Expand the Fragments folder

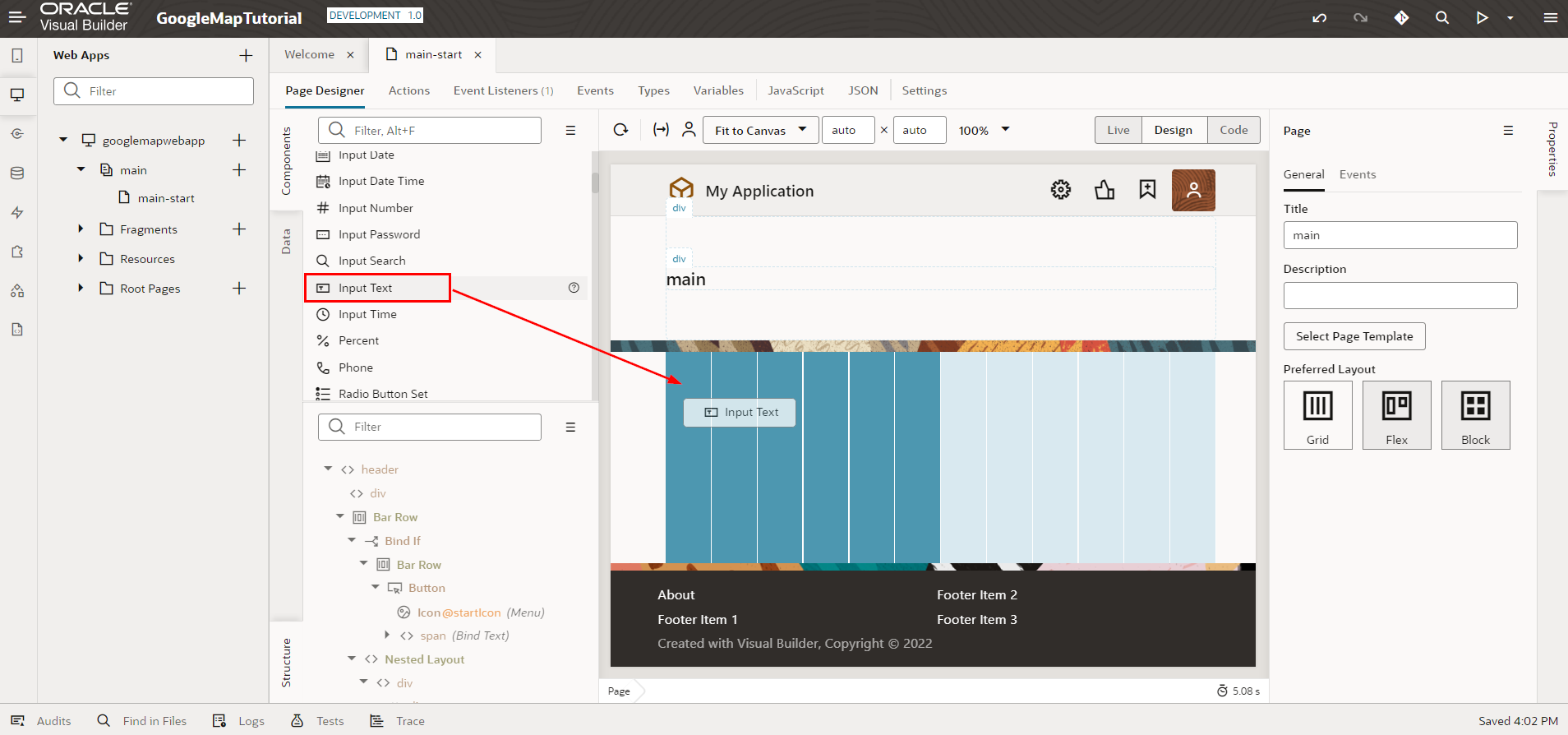coord(81,229)
